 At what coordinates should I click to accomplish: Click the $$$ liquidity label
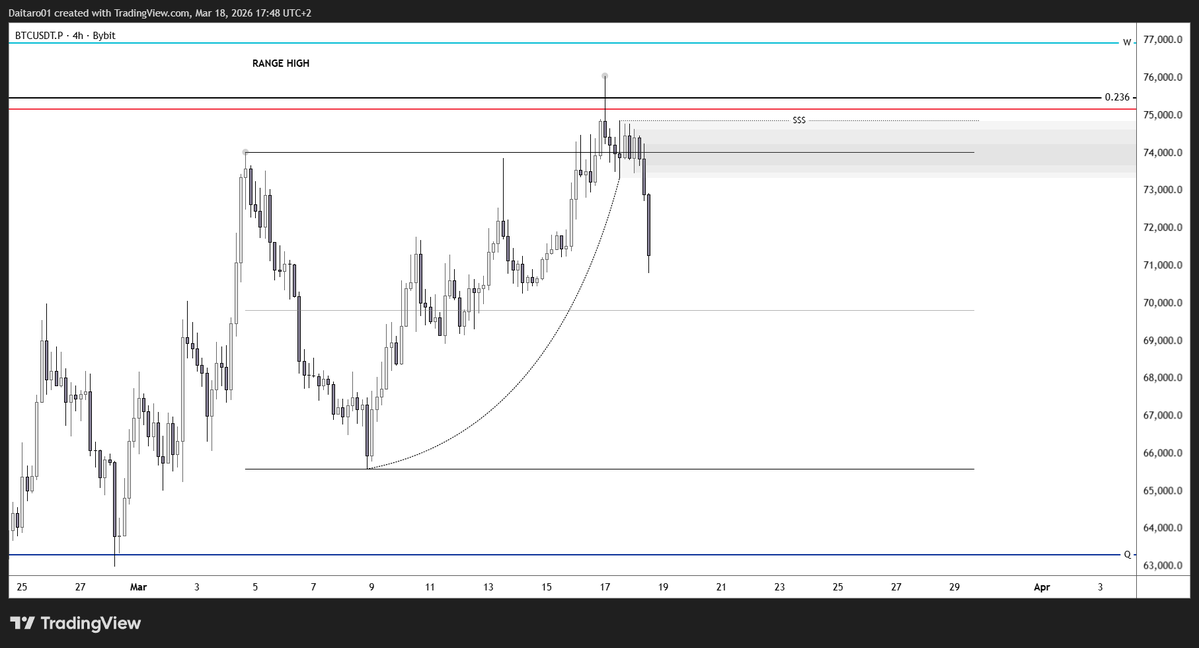(798, 120)
